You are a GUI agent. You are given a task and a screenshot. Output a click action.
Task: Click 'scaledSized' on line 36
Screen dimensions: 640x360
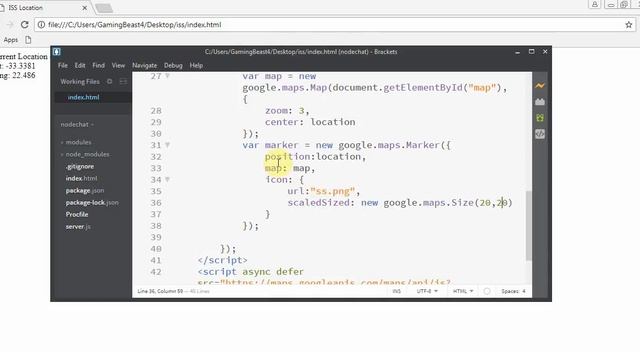click(318, 203)
